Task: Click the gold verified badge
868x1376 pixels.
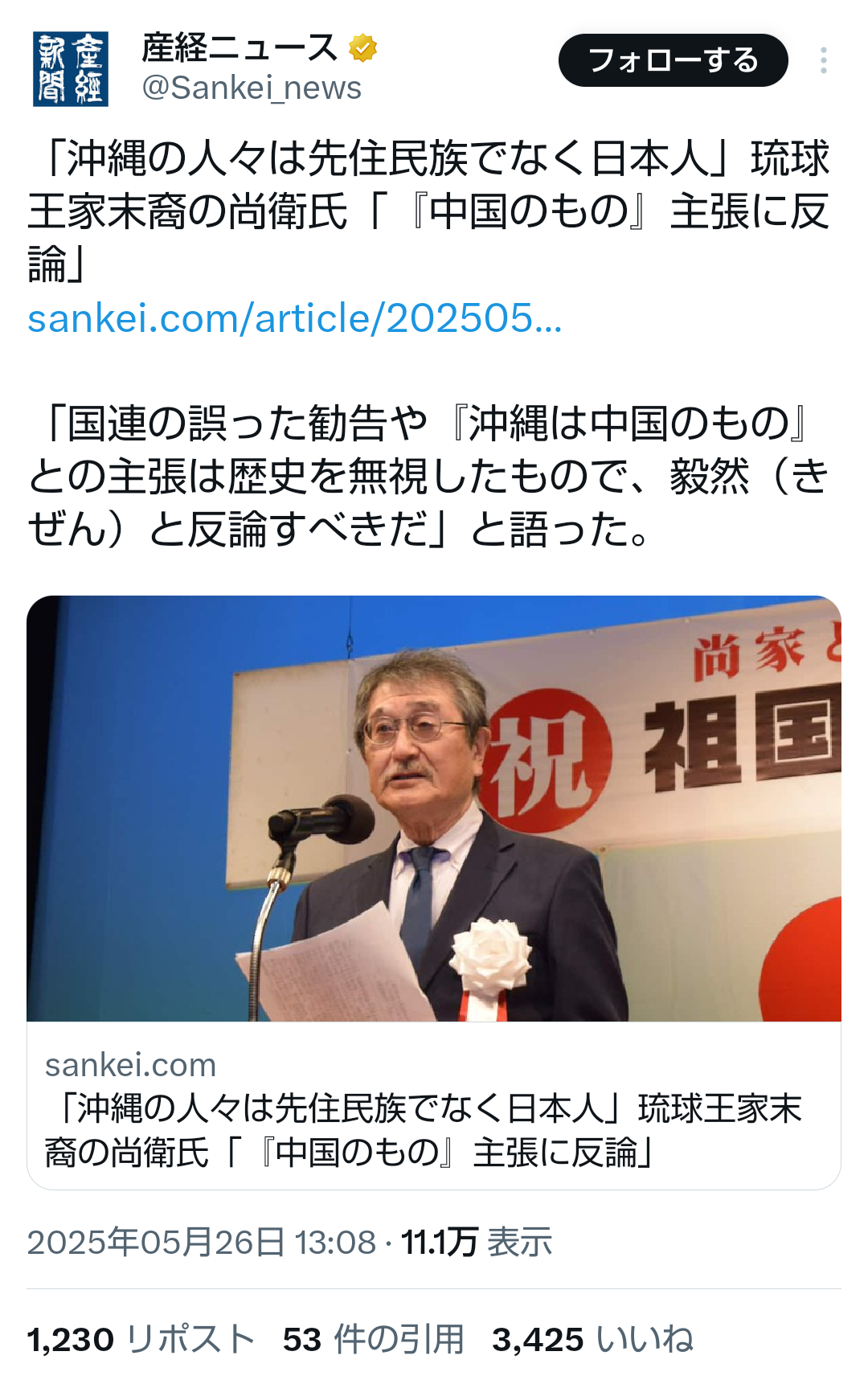Action: pos(362,48)
